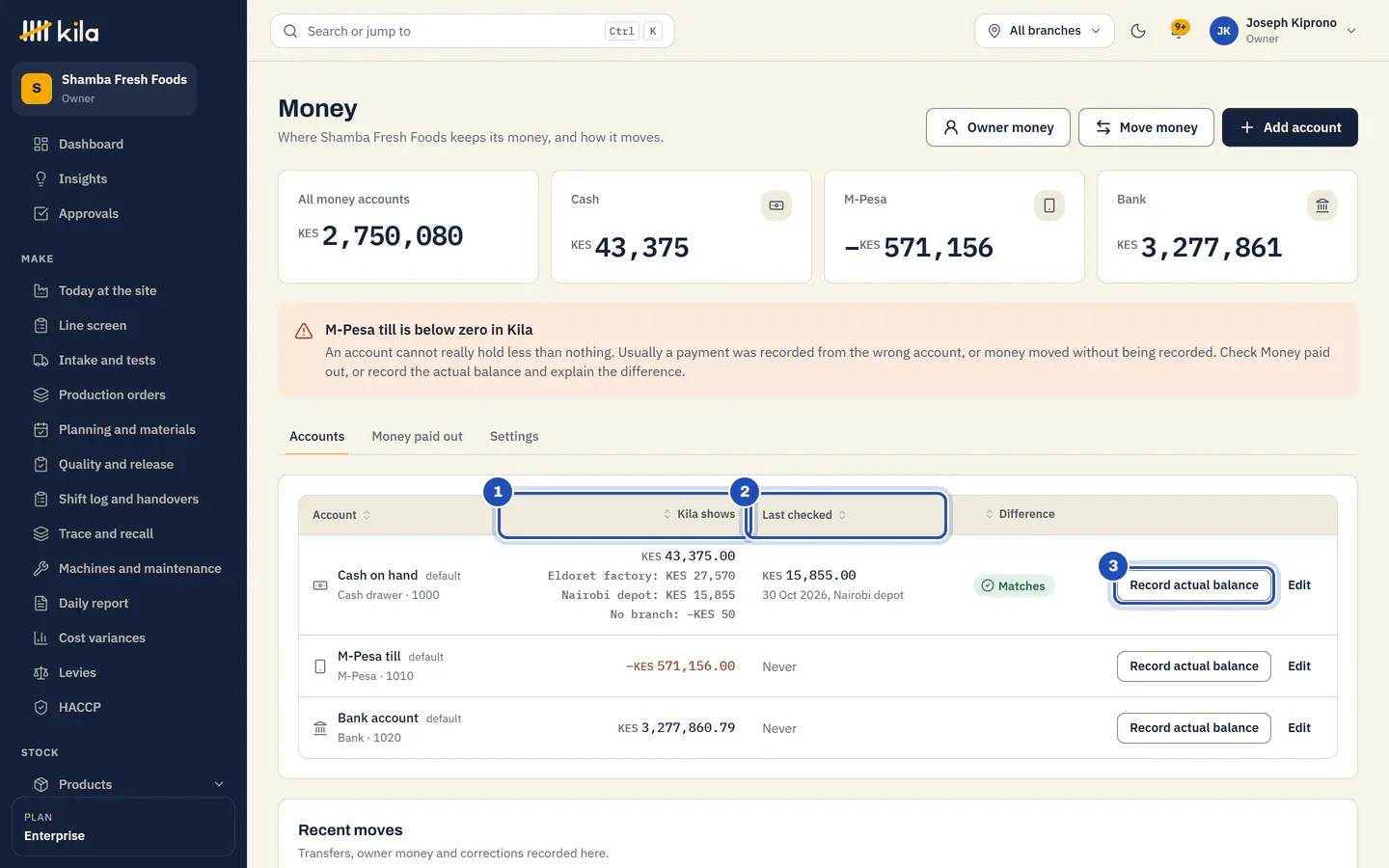Sort by Account column

pyautogui.click(x=341, y=515)
